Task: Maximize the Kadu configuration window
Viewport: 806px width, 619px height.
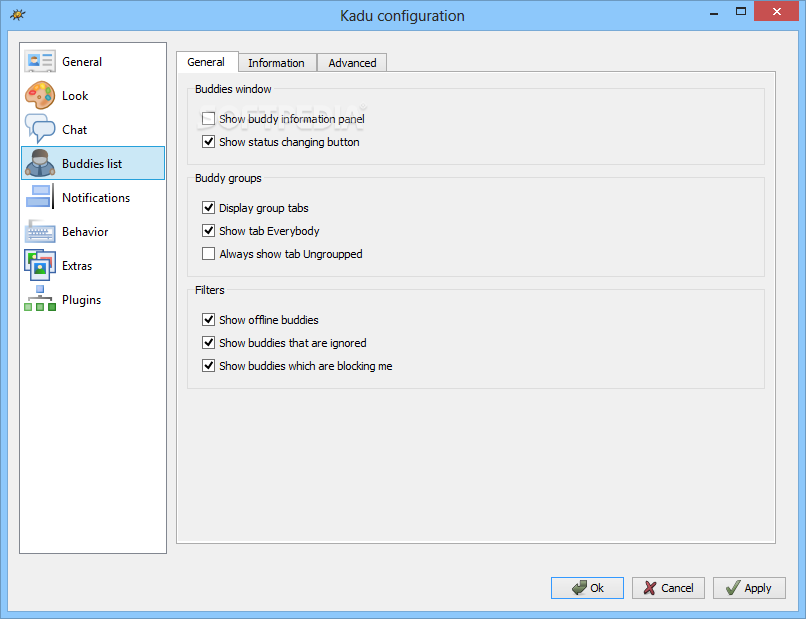Action: coord(741,11)
